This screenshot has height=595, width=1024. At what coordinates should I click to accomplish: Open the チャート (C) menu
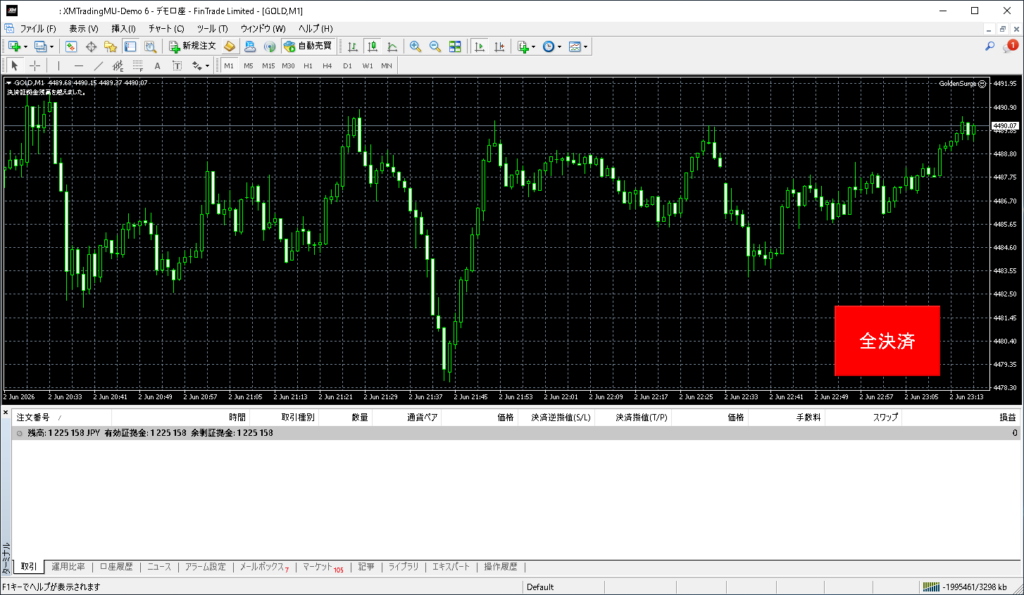click(x=167, y=29)
